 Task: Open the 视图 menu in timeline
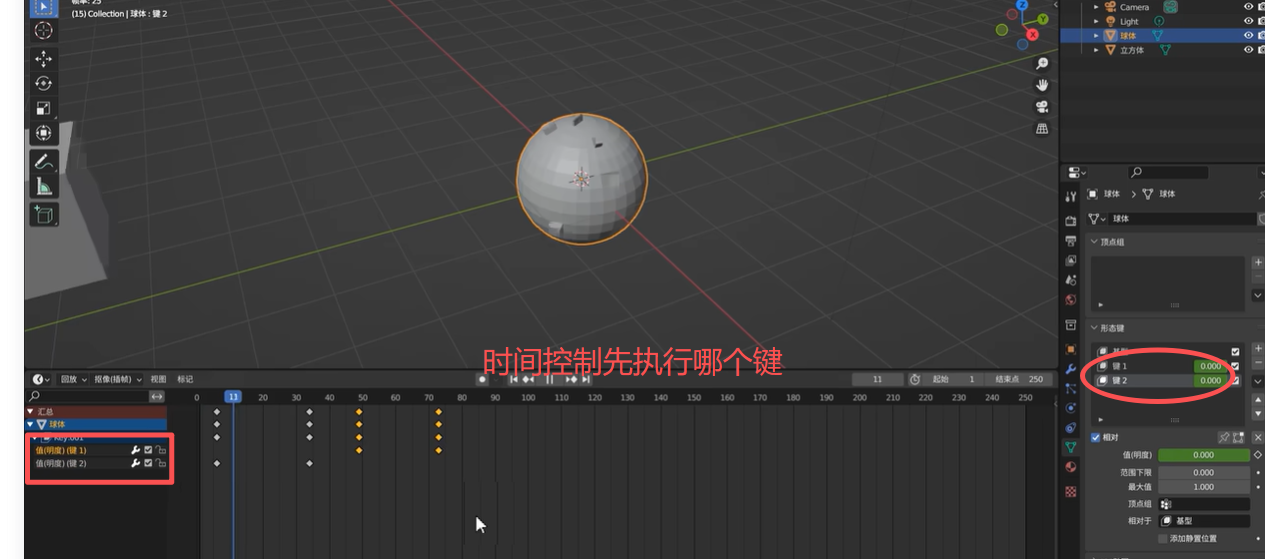[158, 379]
